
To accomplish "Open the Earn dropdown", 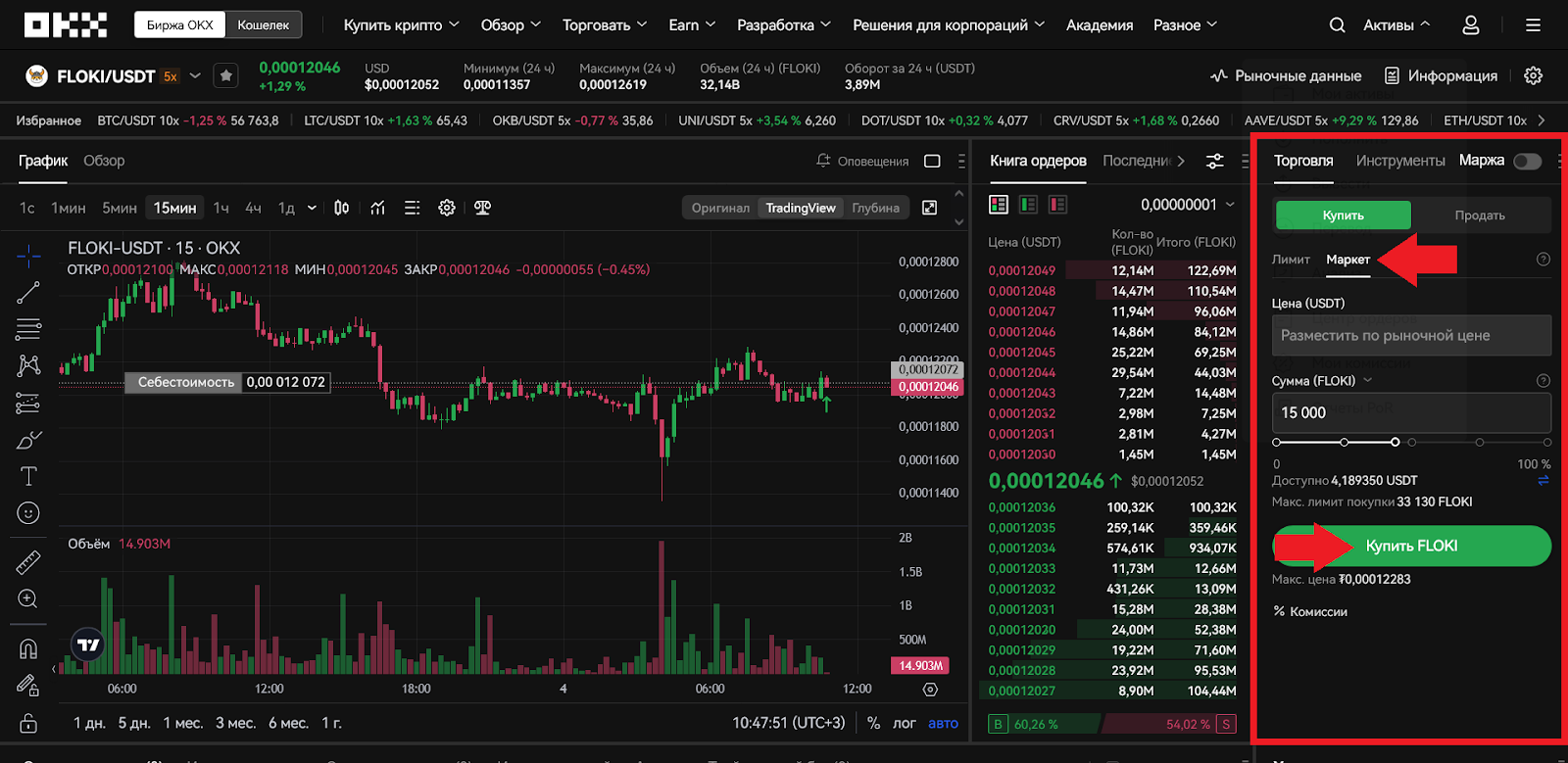I will [692, 25].
